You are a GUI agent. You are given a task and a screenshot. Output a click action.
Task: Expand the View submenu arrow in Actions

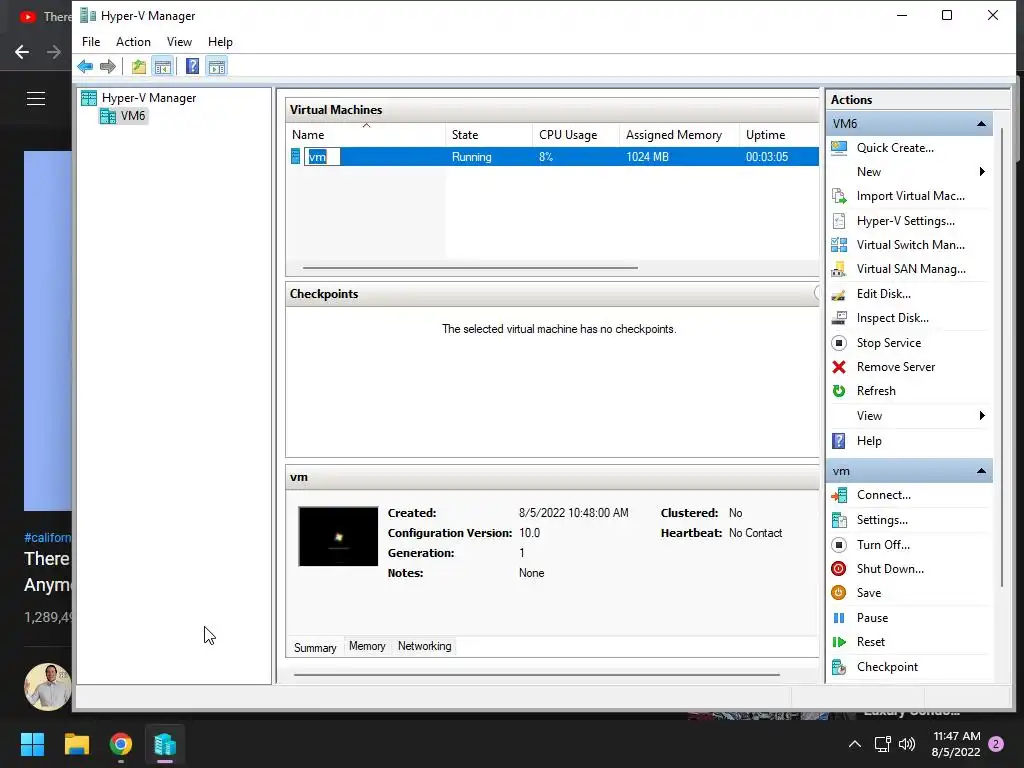[982, 416]
